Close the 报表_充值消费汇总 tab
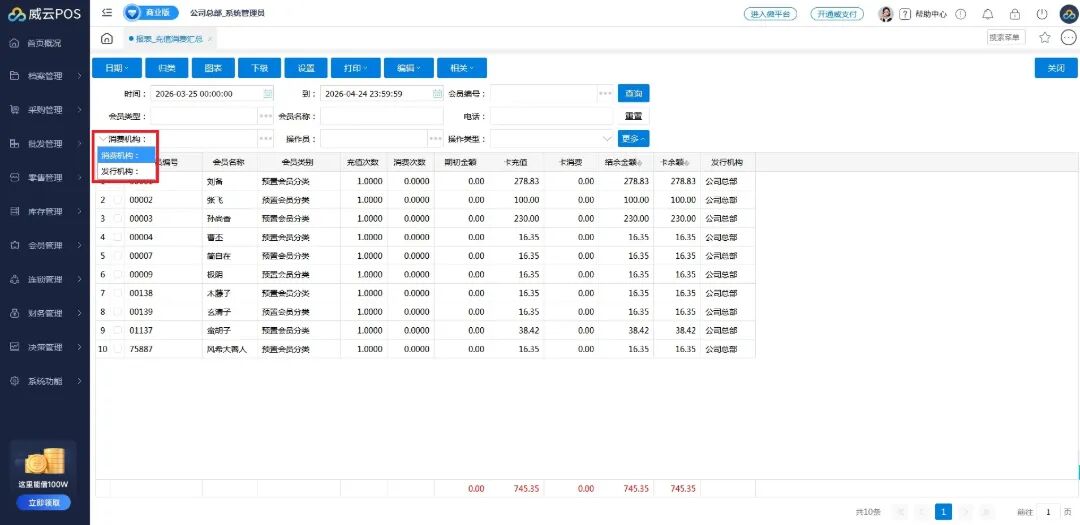 pos(209,39)
